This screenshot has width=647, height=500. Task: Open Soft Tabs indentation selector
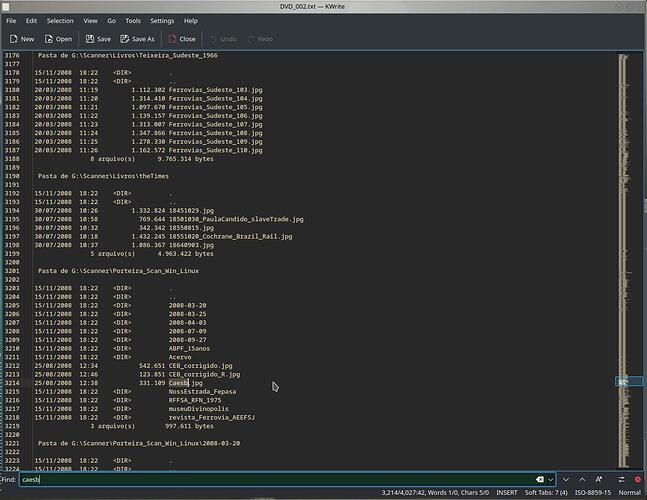[546, 493]
